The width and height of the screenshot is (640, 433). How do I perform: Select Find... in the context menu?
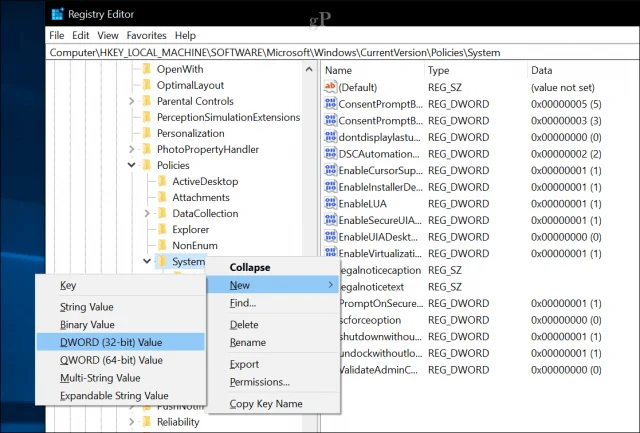273,303
